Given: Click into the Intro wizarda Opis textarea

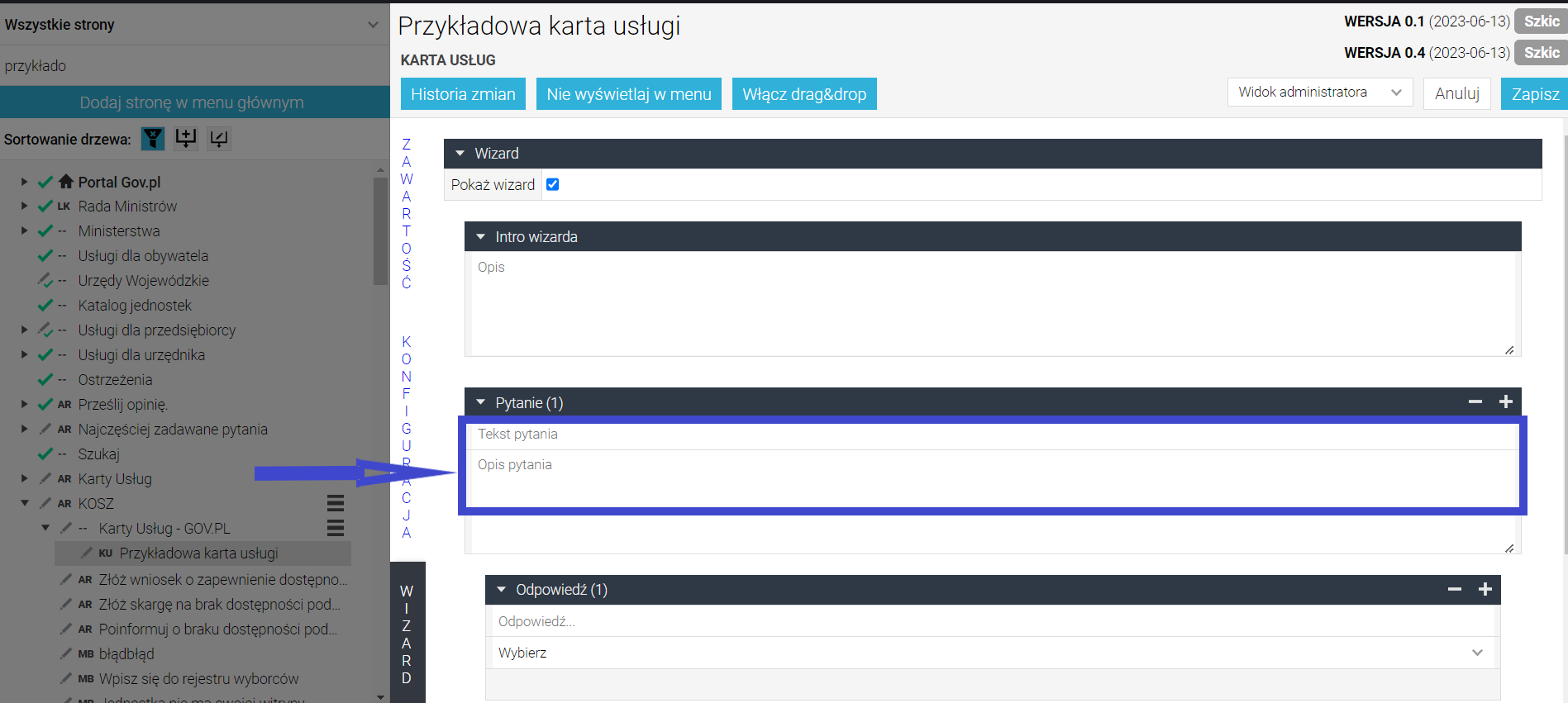Looking at the screenshot, I should [x=993, y=304].
